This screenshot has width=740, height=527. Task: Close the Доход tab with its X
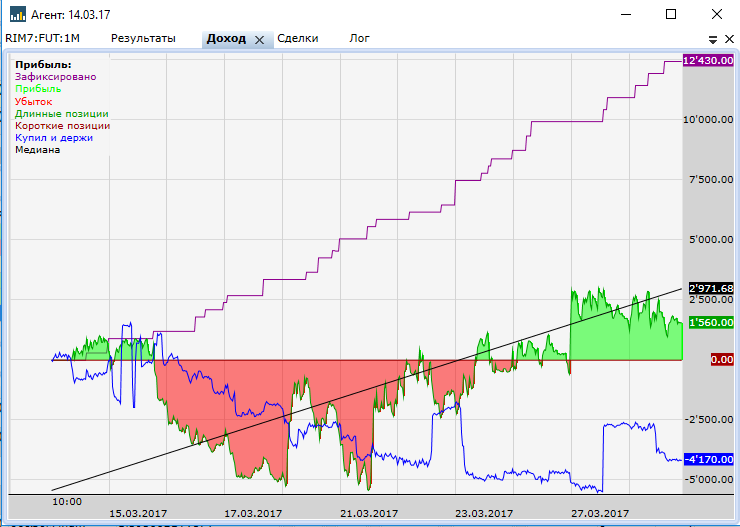click(260, 40)
